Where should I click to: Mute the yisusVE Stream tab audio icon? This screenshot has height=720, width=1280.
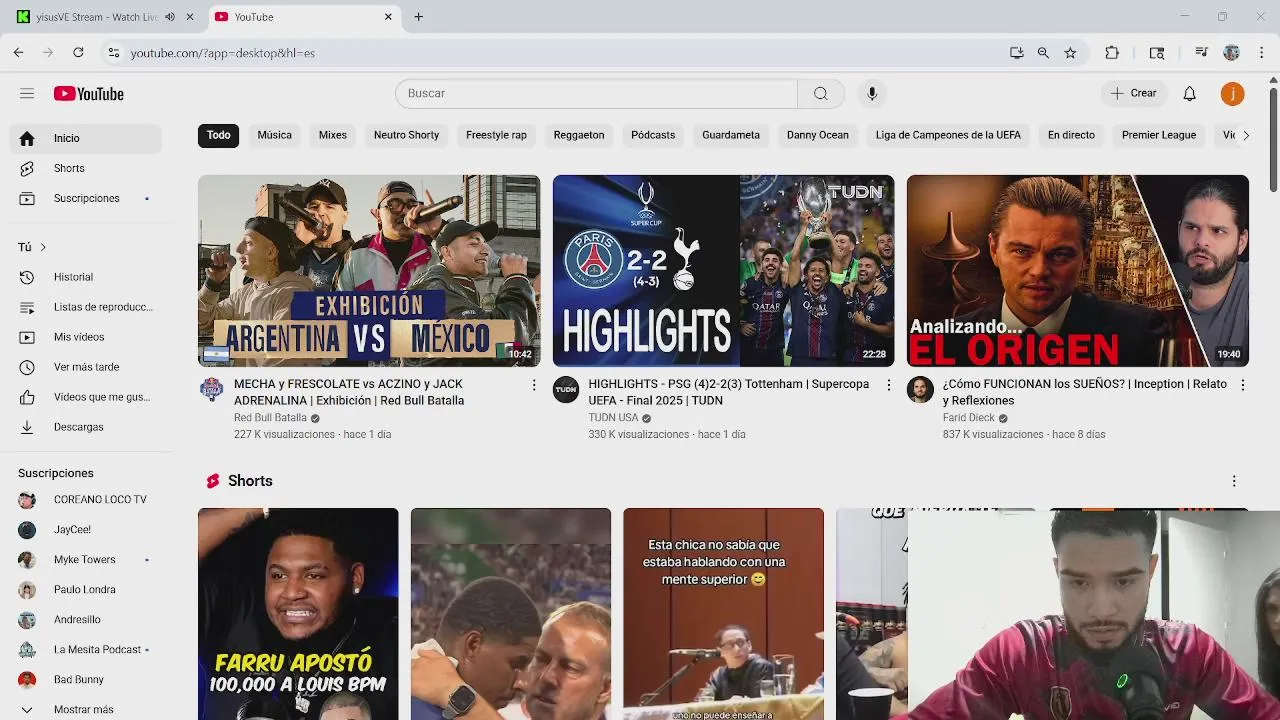point(169,17)
